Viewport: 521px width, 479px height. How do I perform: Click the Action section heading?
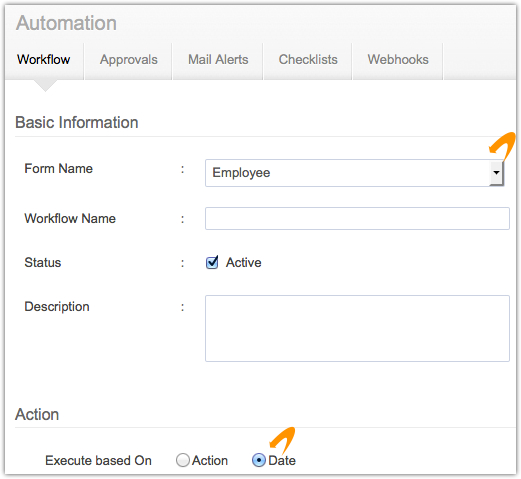(x=37, y=414)
